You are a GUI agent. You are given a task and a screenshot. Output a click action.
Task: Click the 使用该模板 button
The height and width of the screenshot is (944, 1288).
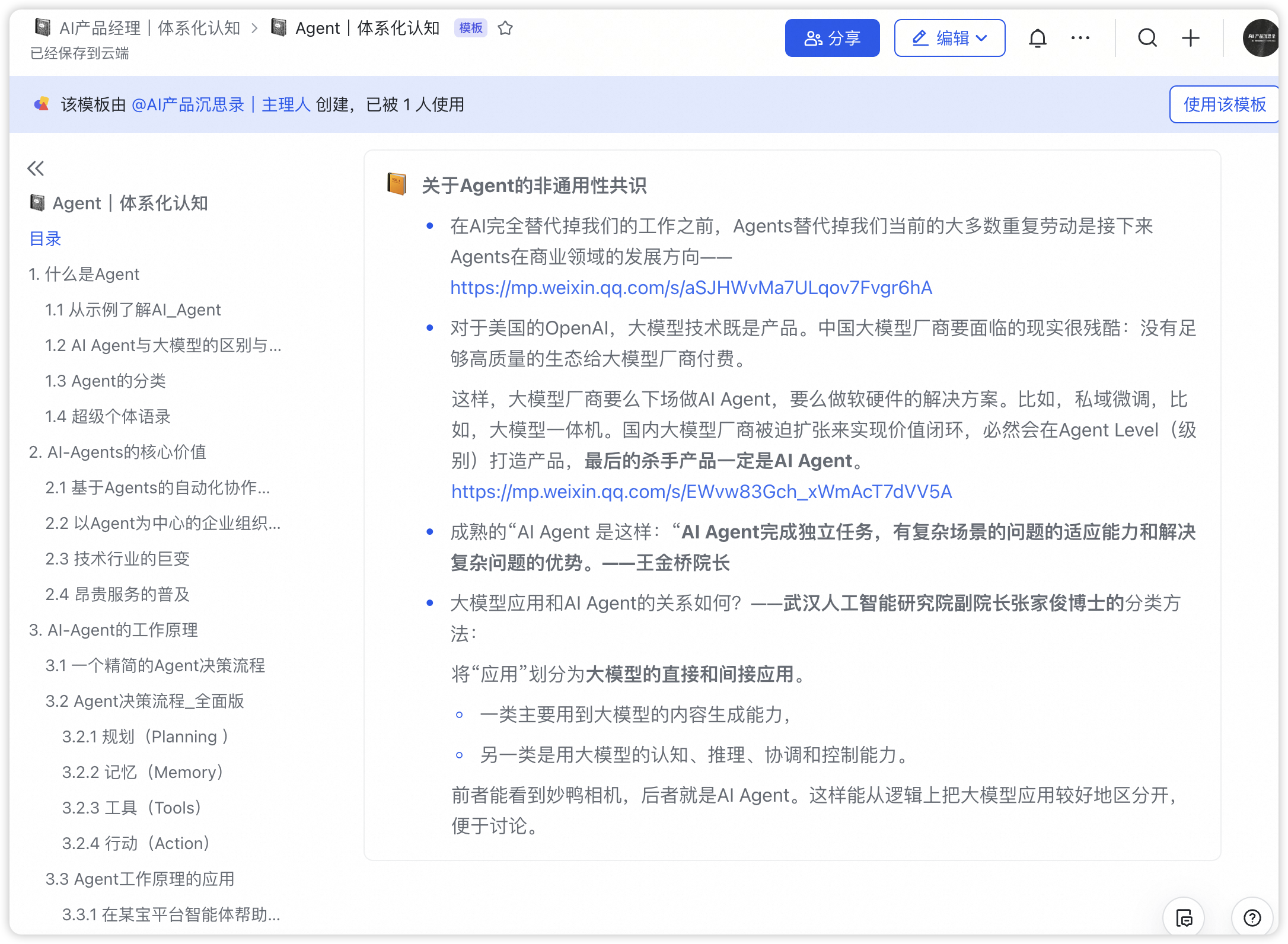click(1224, 105)
